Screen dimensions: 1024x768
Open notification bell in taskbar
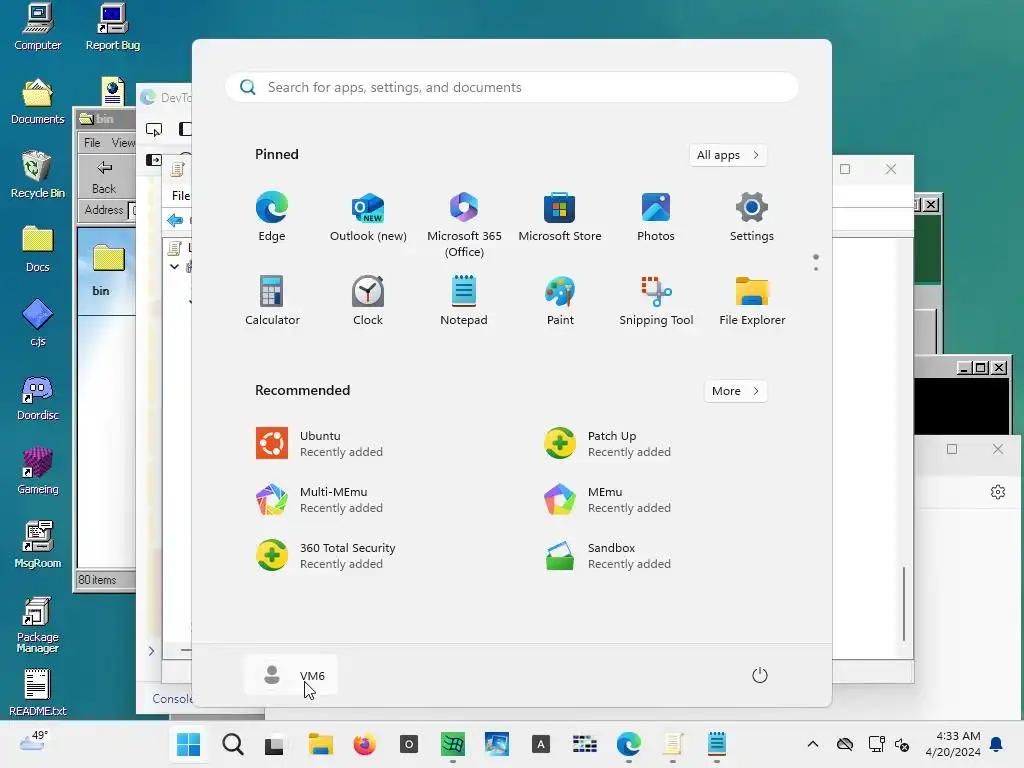click(997, 744)
